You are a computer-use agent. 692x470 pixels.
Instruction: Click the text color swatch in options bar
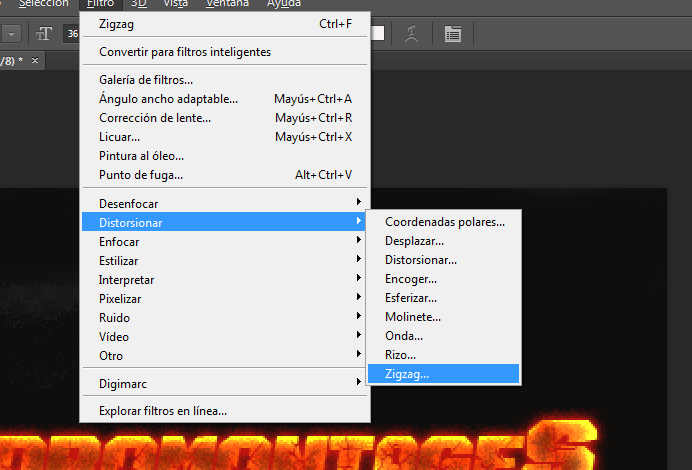[378, 34]
